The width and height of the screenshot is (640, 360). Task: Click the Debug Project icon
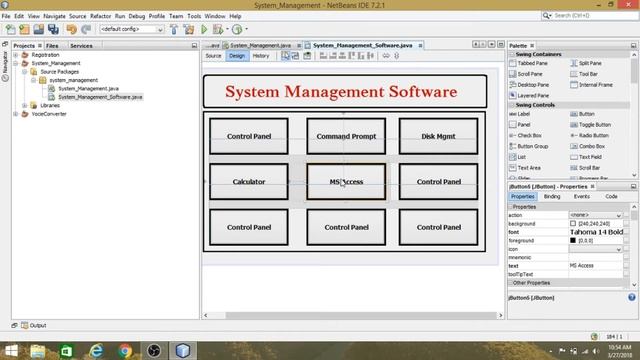(x=218, y=29)
